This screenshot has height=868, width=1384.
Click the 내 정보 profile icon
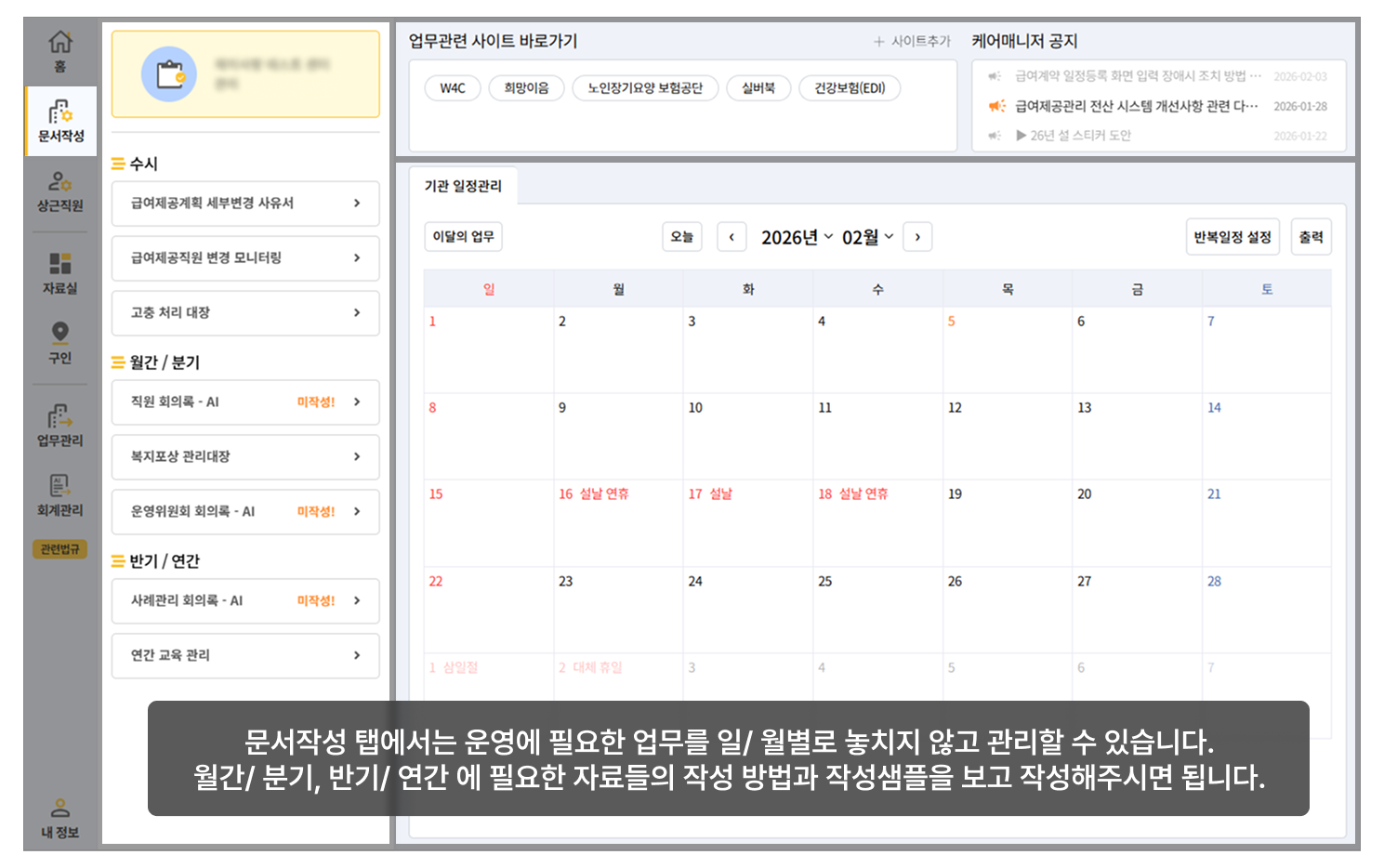(x=60, y=809)
